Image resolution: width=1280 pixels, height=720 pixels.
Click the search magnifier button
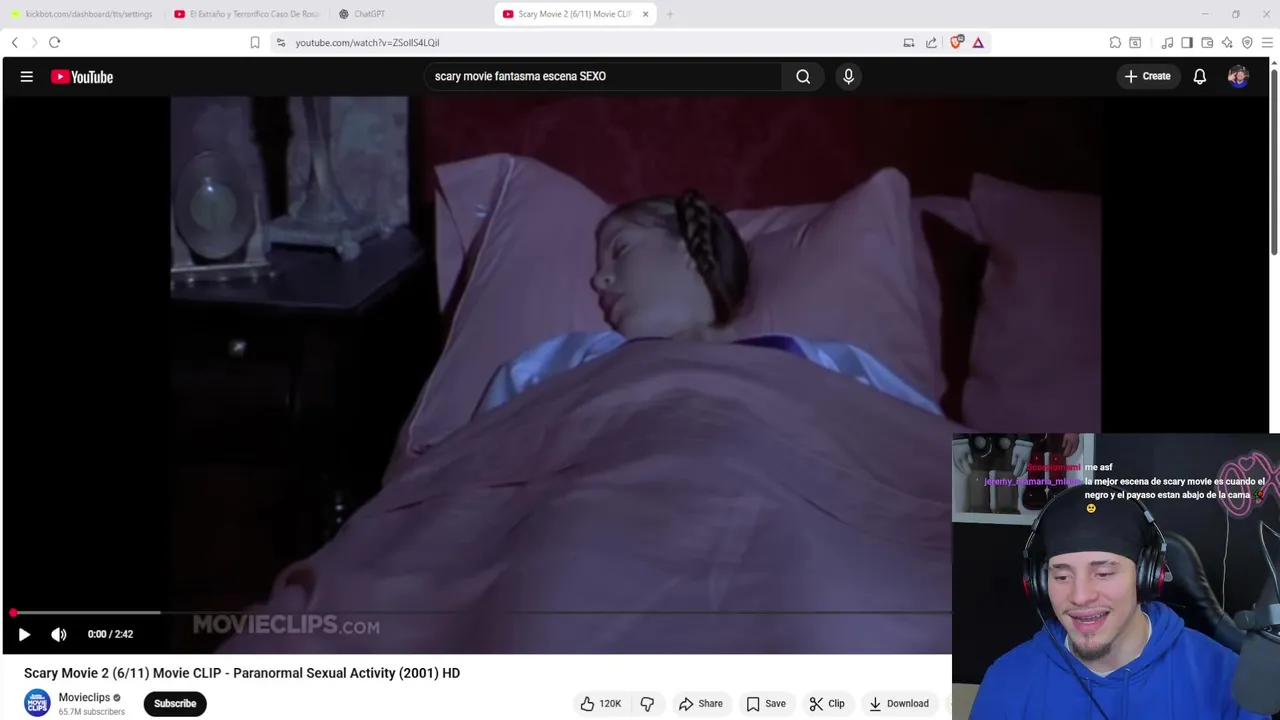[x=803, y=76]
